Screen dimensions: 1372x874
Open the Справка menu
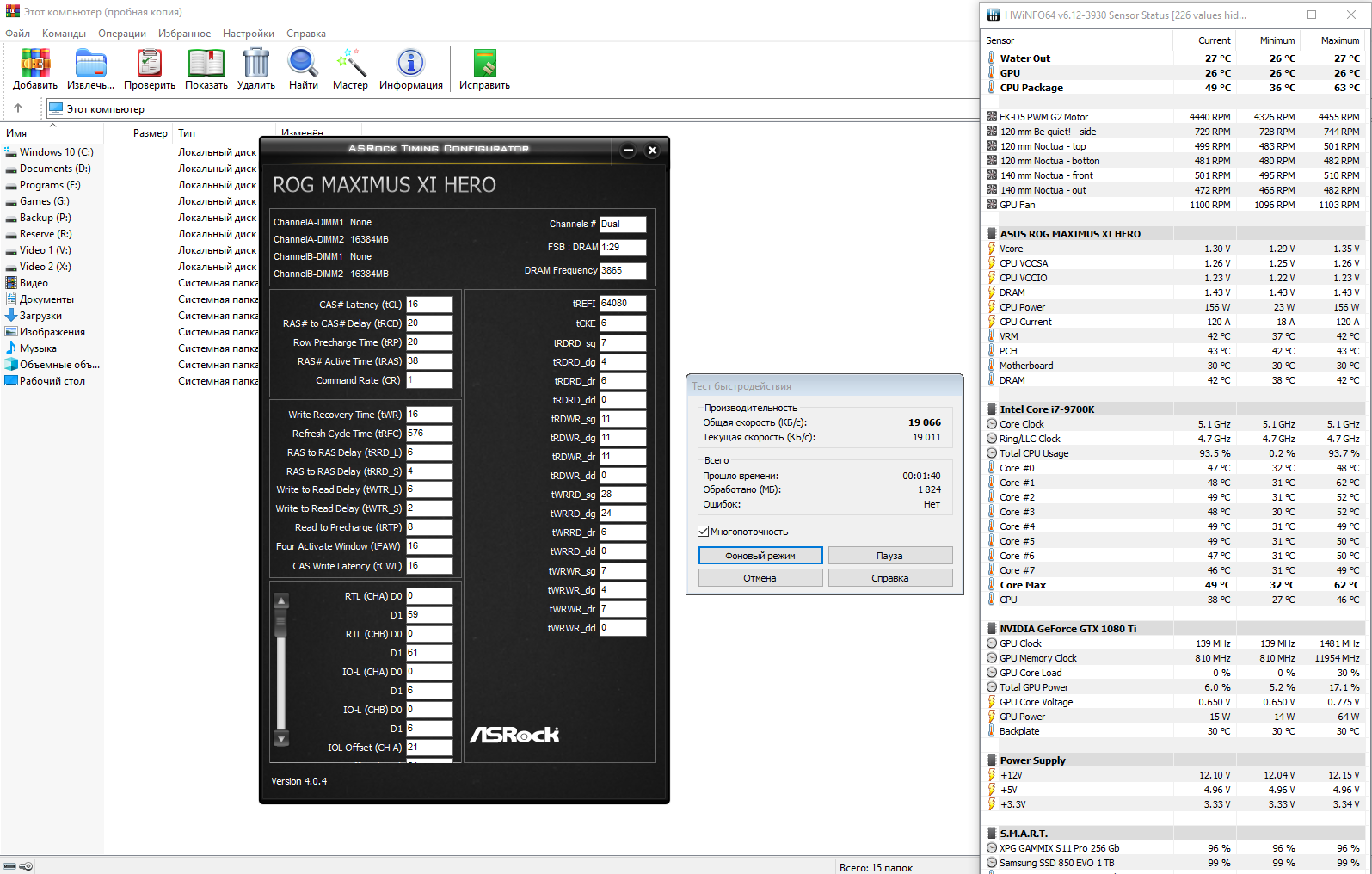pyautogui.click(x=306, y=34)
